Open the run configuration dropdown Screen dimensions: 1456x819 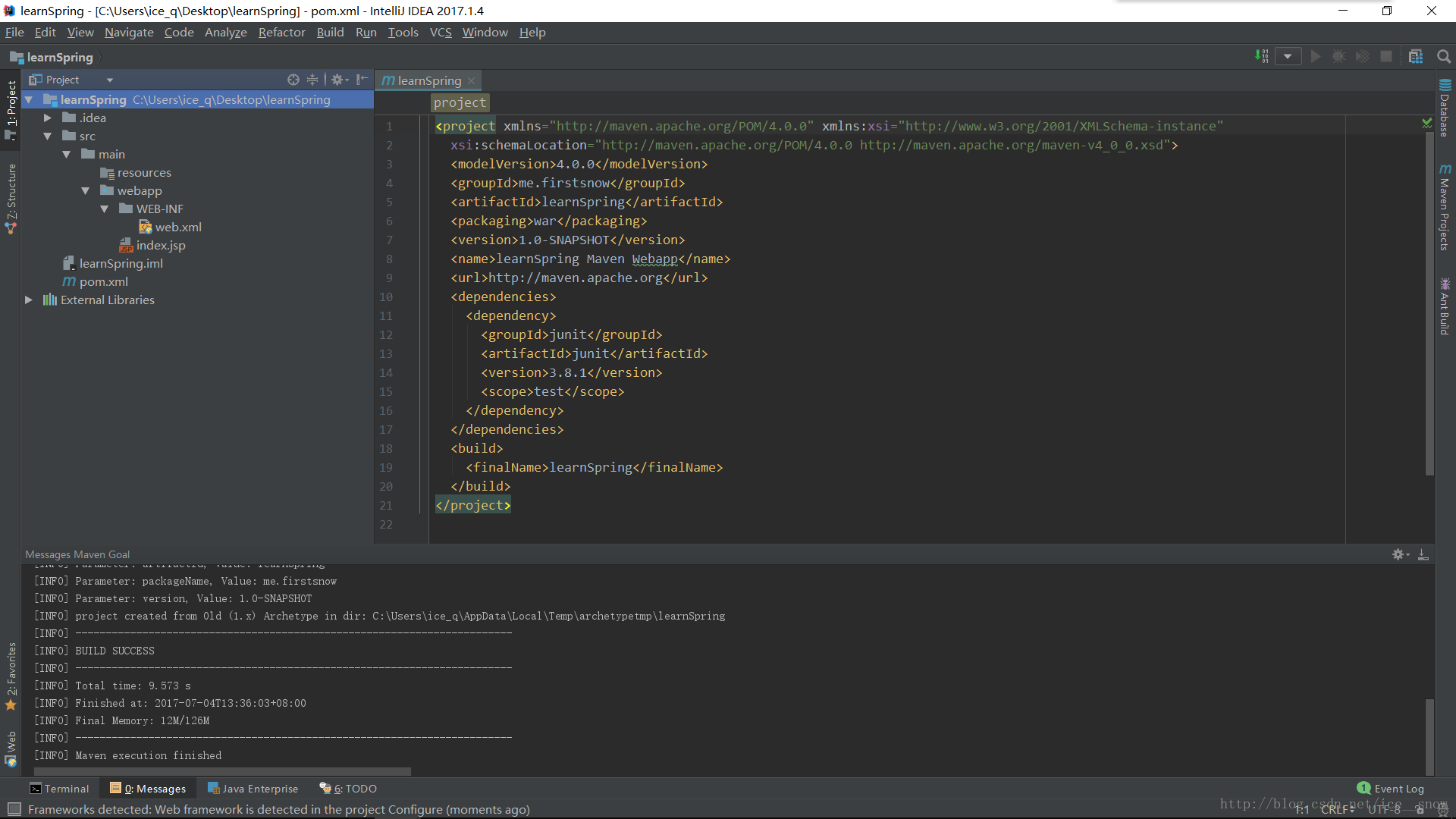(1288, 56)
